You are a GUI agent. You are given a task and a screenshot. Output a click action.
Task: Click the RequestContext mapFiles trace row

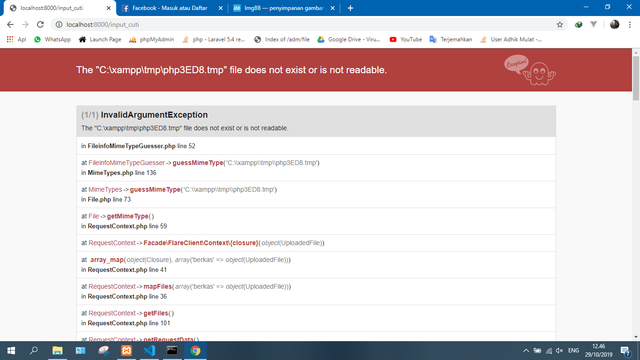pyautogui.click(x=316, y=291)
